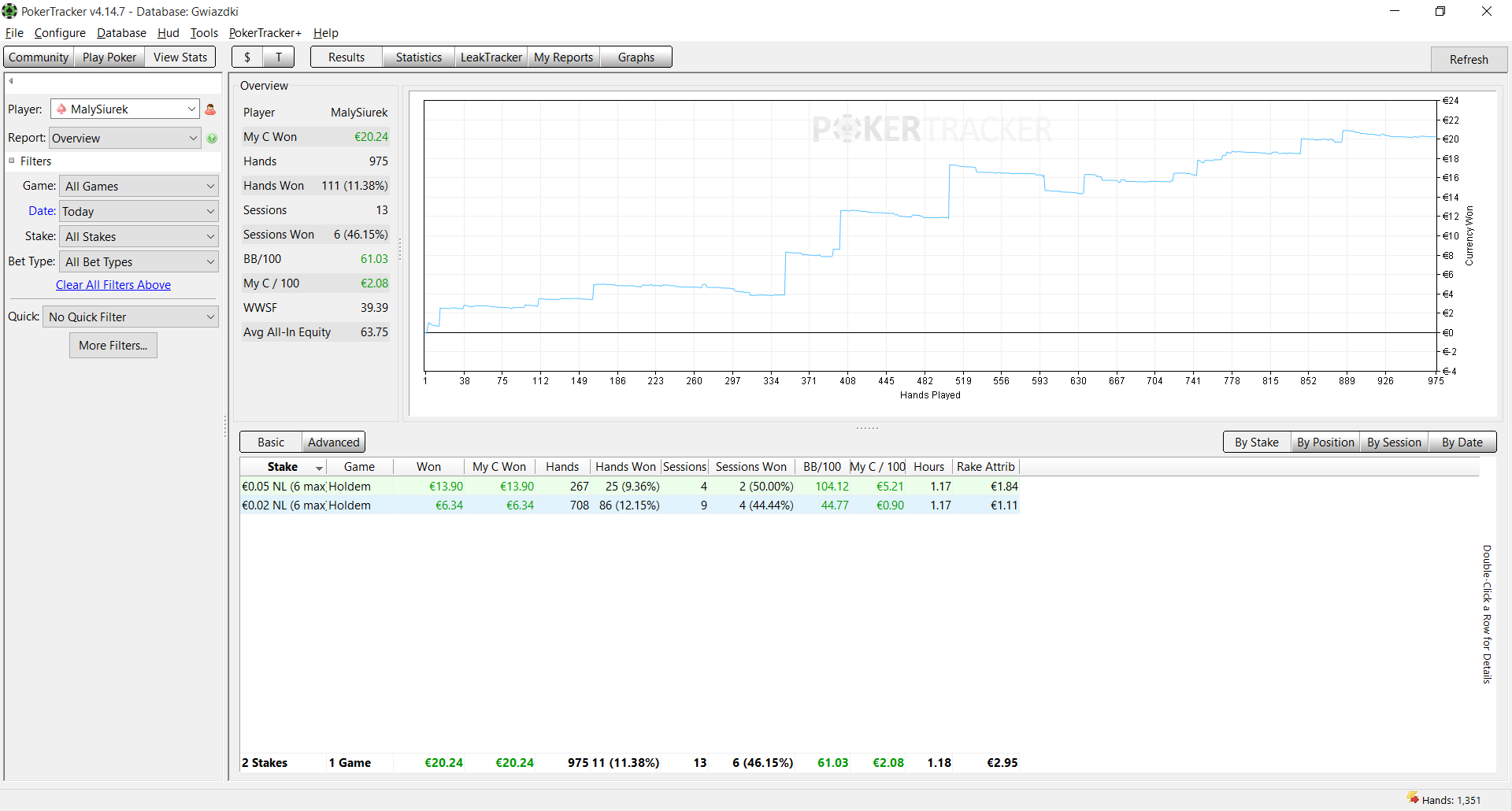Open the Graphs tab
The image size is (1512, 811).
(x=636, y=57)
